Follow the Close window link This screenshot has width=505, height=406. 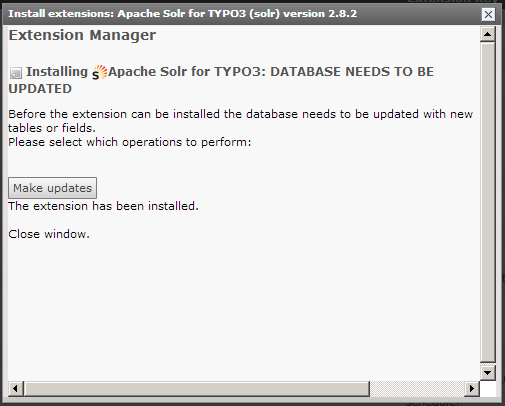(49, 234)
